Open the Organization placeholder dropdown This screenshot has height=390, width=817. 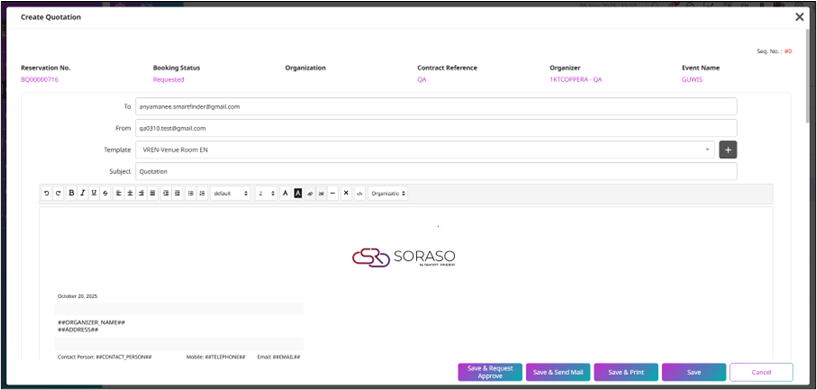(388, 193)
